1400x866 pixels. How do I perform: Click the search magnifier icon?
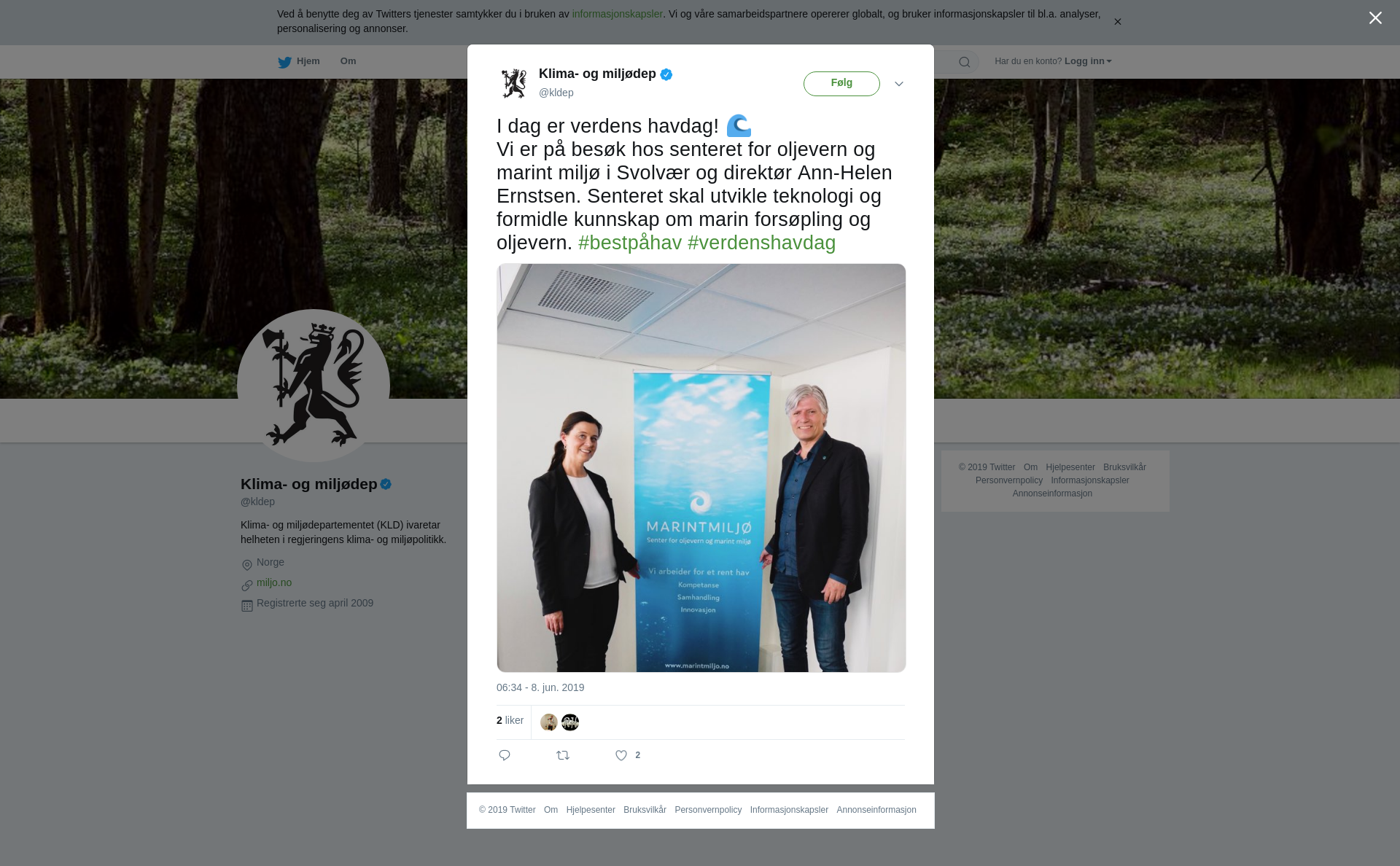(x=965, y=62)
